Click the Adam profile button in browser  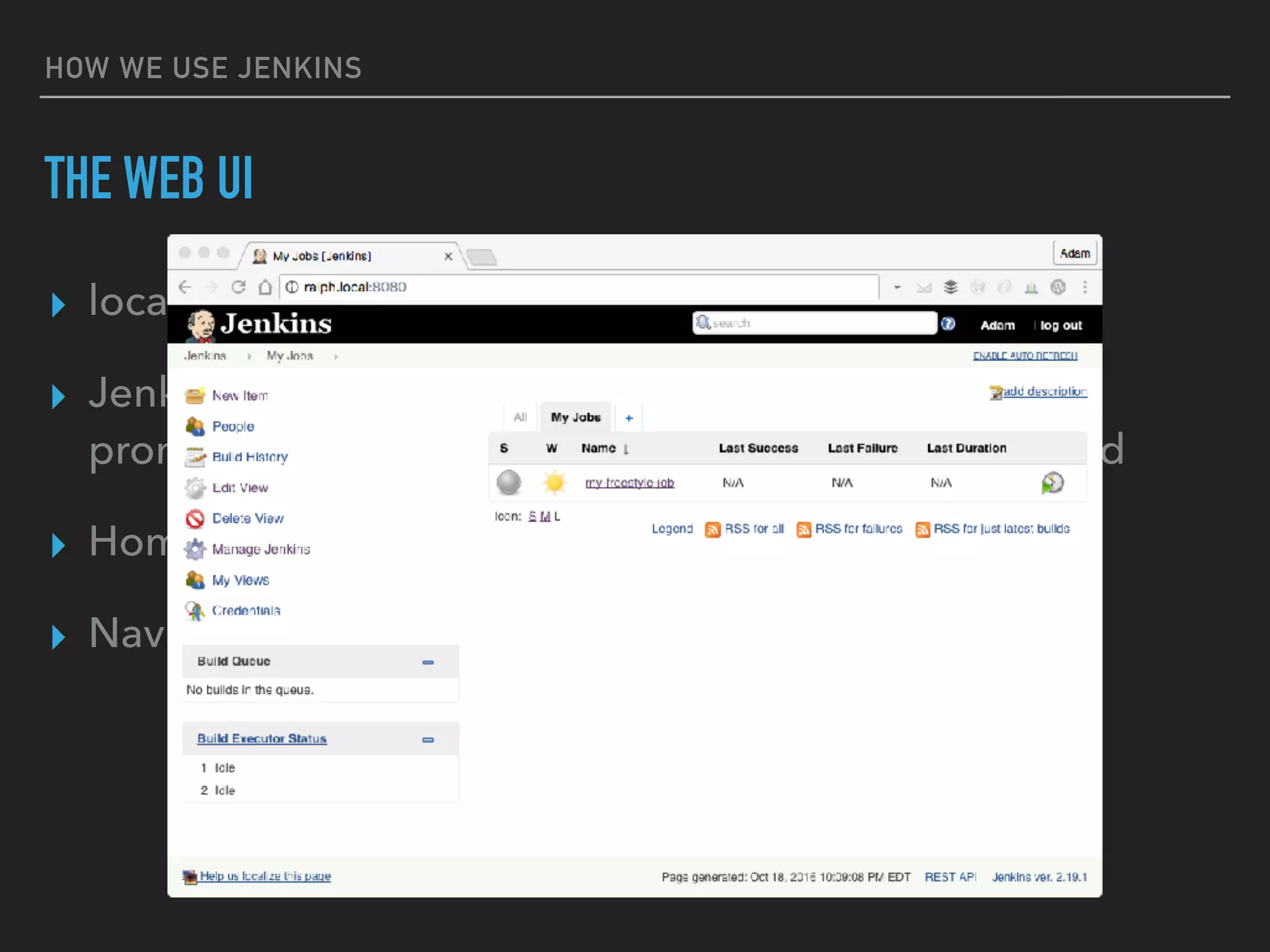pos(1075,253)
